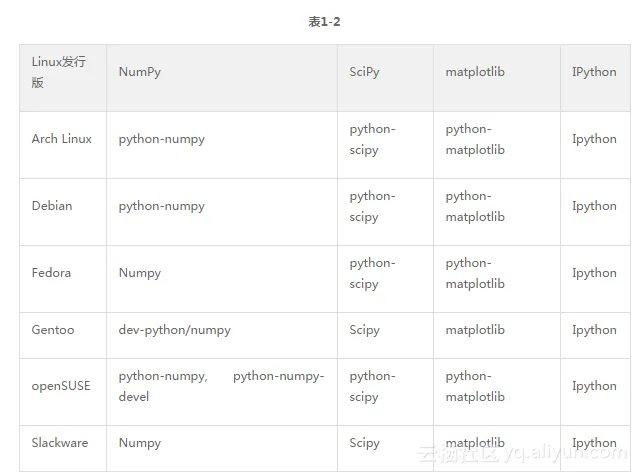This screenshot has height=474, width=638.
Task: Click python-matplotlib in the Debian row
Action: click(x=475, y=206)
